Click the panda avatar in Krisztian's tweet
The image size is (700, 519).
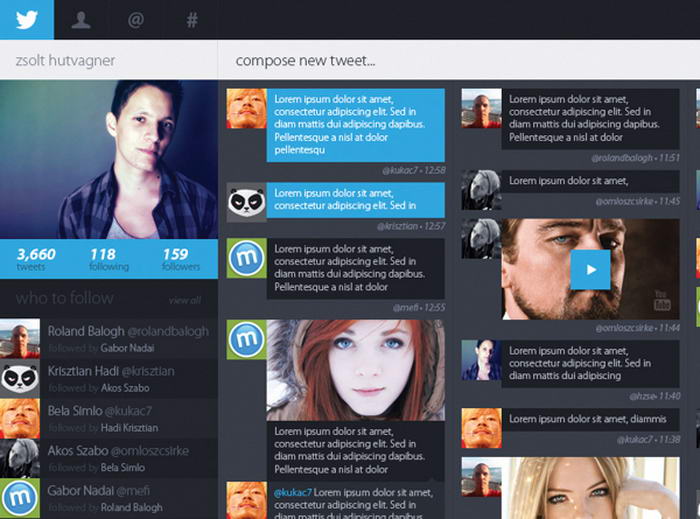click(x=245, y=202)
